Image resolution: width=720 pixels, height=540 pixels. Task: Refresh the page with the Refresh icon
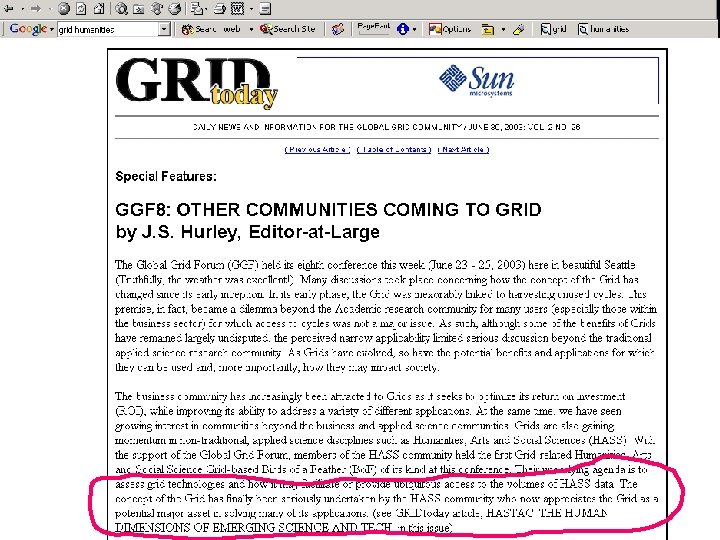[81, 8]
